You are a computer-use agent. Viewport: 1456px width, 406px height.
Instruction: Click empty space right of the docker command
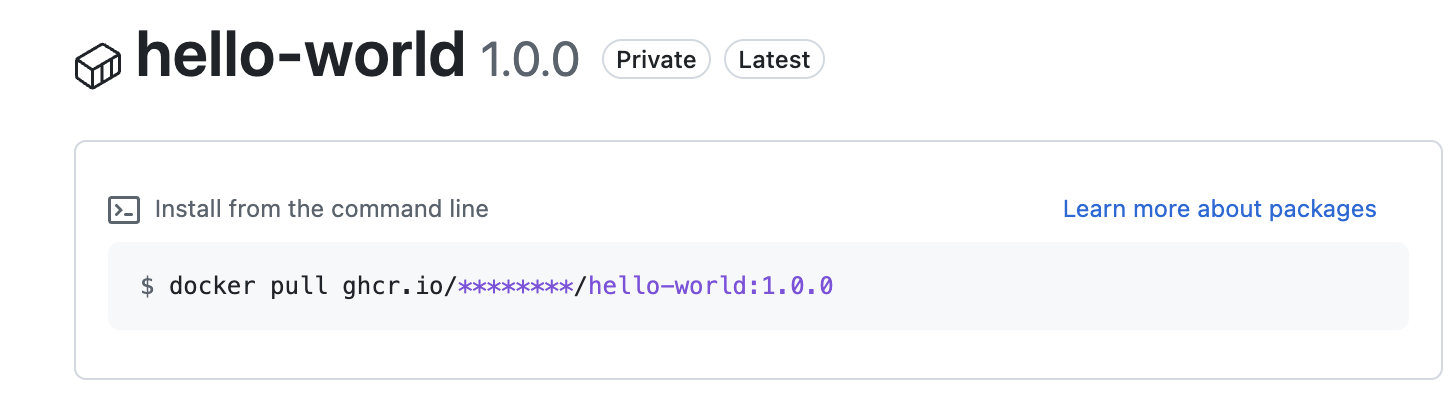(1100, 287)
